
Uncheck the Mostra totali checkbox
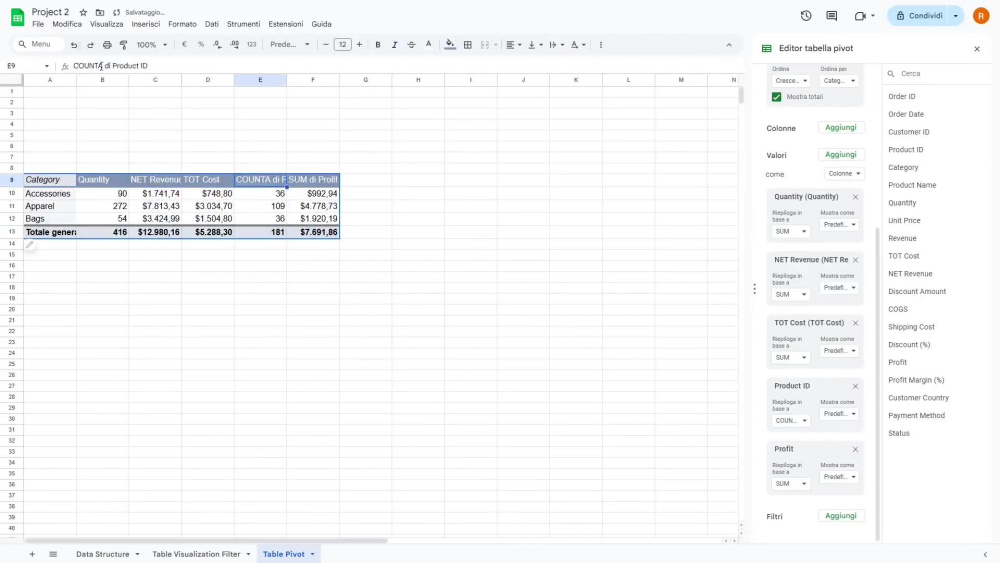click(776, 97)
